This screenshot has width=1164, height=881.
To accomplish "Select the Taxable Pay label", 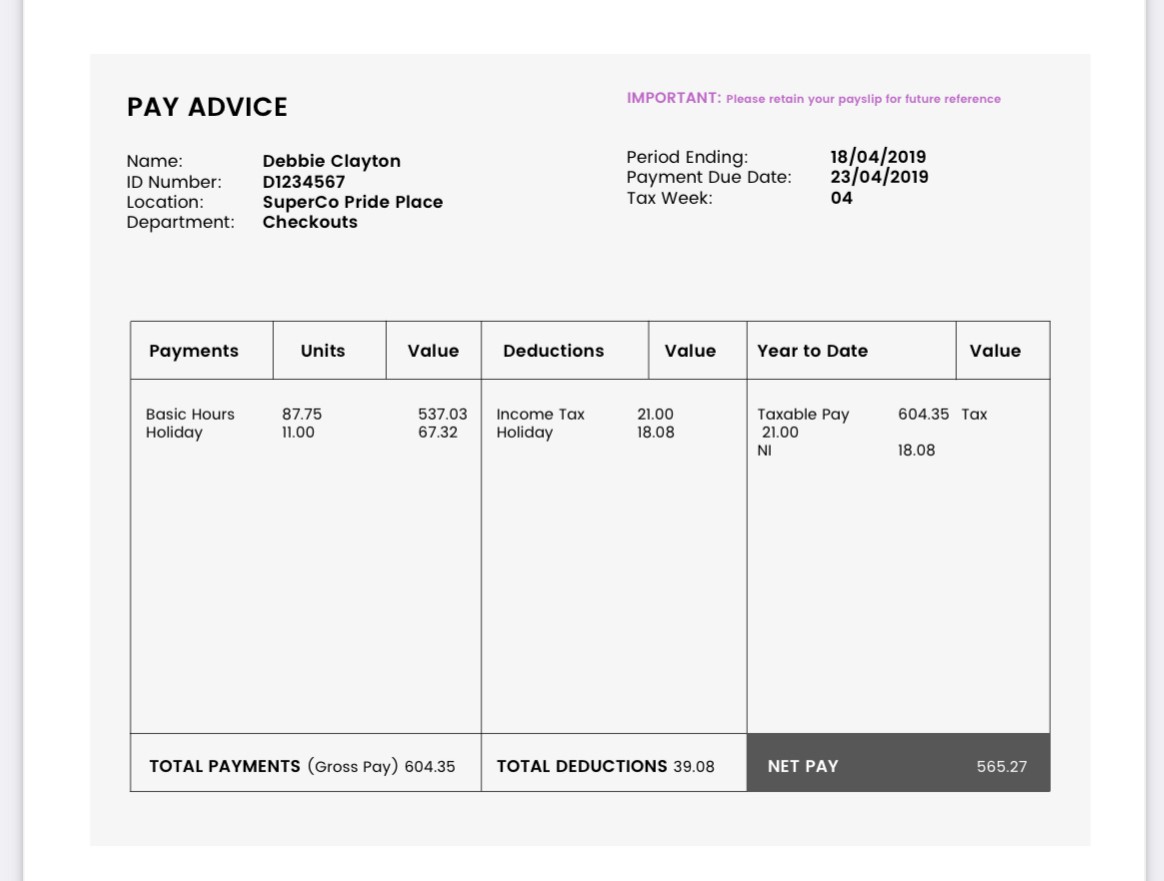I will pyautogui.click(x=803, y=414).
